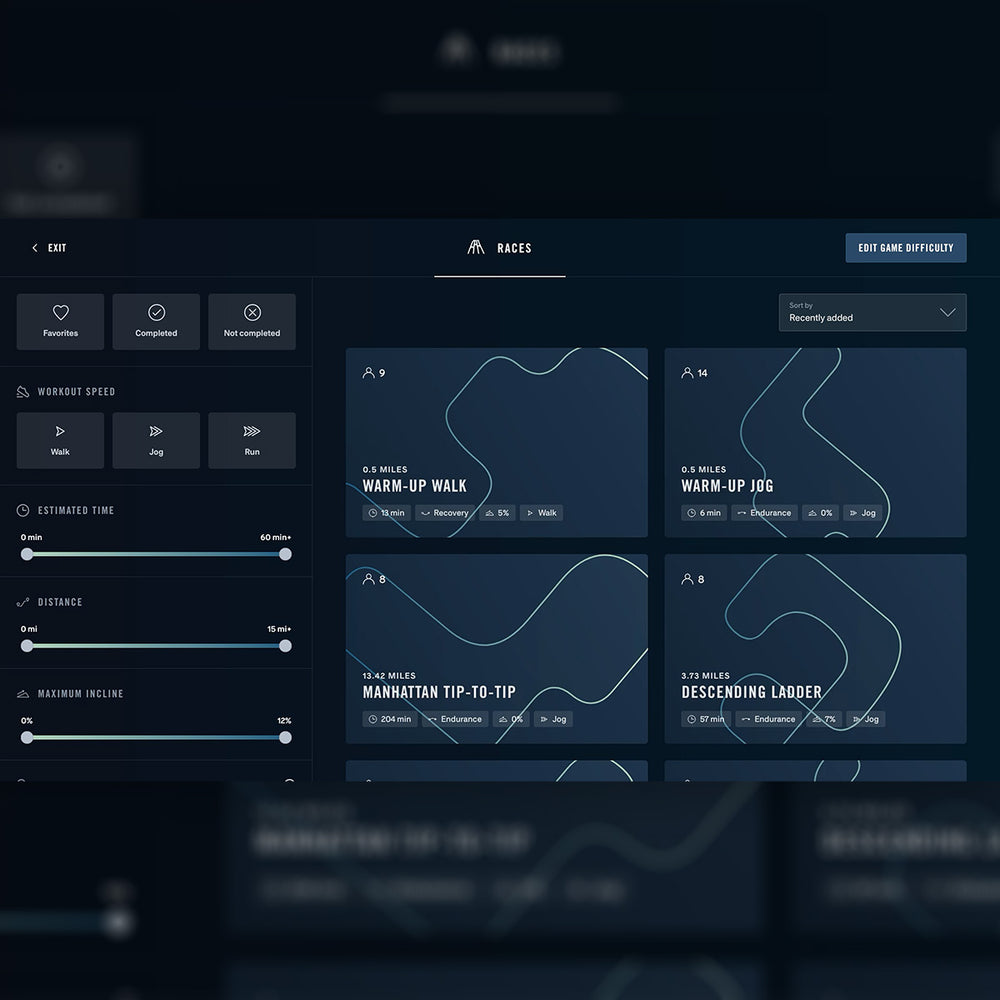Click the Completed checkmark icon
Viewport: 1000px width, 1000px height.
[x=156, y=313]
